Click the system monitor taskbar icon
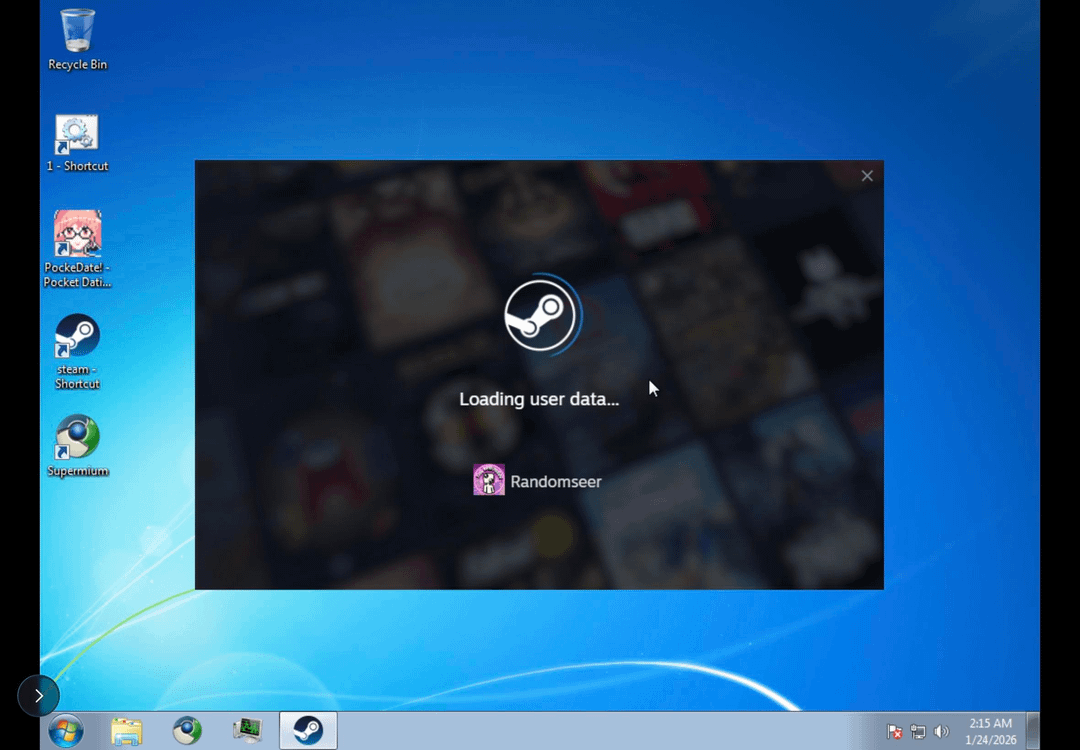 point(247,731)
